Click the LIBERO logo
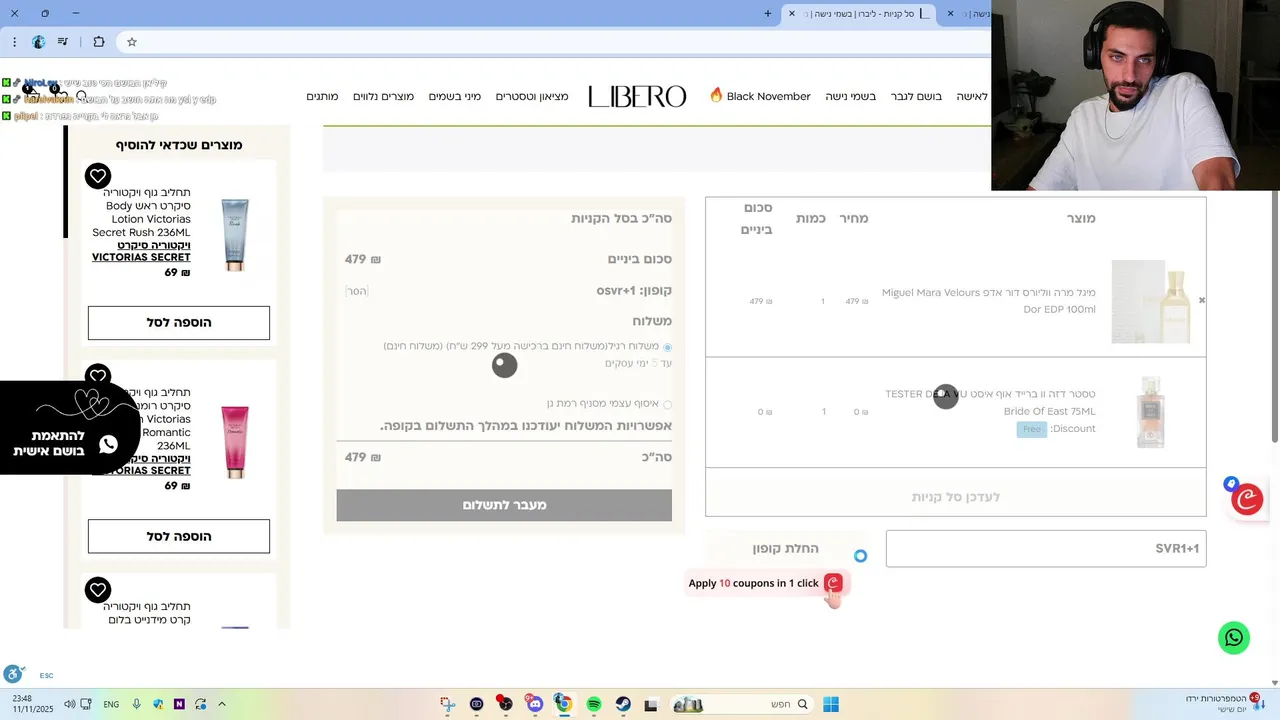The image size is (1280, 720). tap(637, 96)
